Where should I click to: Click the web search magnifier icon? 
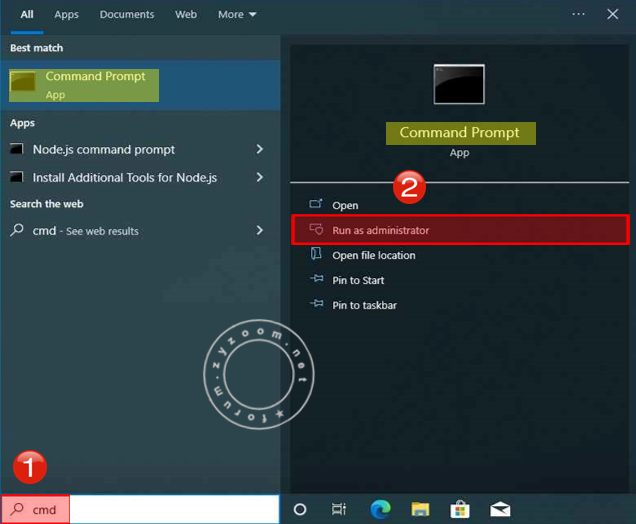click(17, 230)
